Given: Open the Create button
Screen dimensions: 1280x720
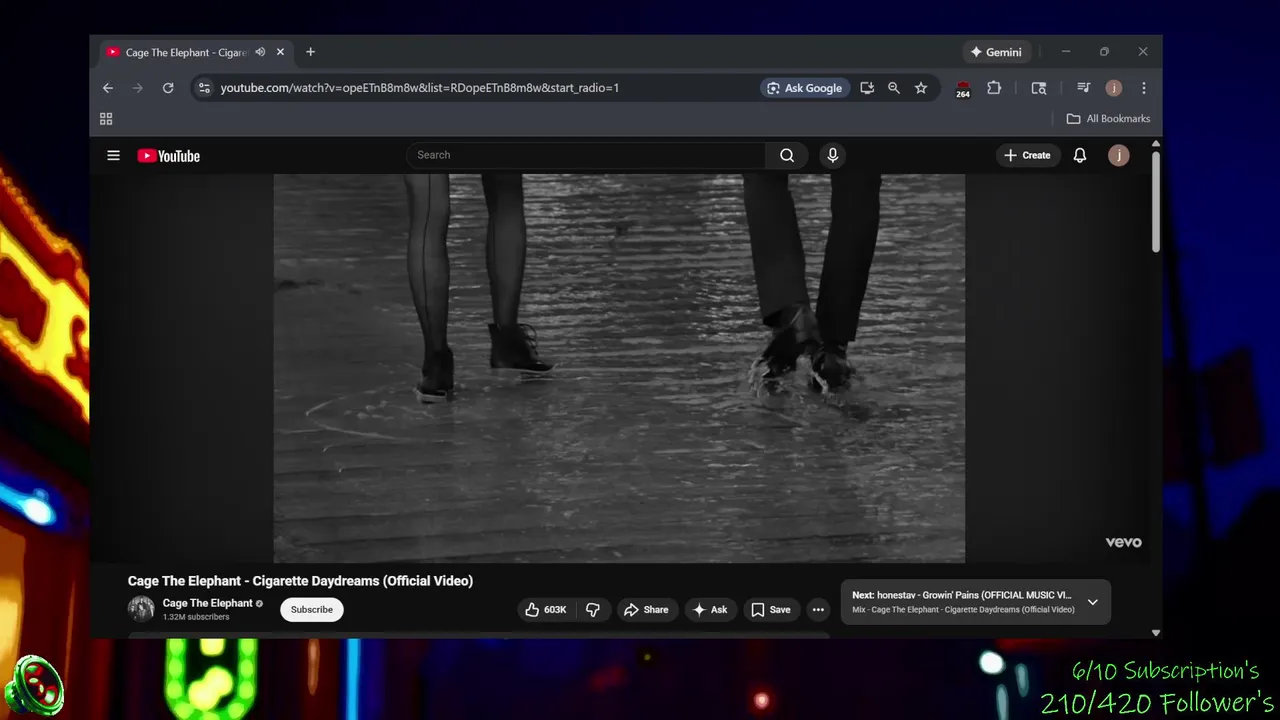Looking at the screenshot, I should pos(1027,155).
